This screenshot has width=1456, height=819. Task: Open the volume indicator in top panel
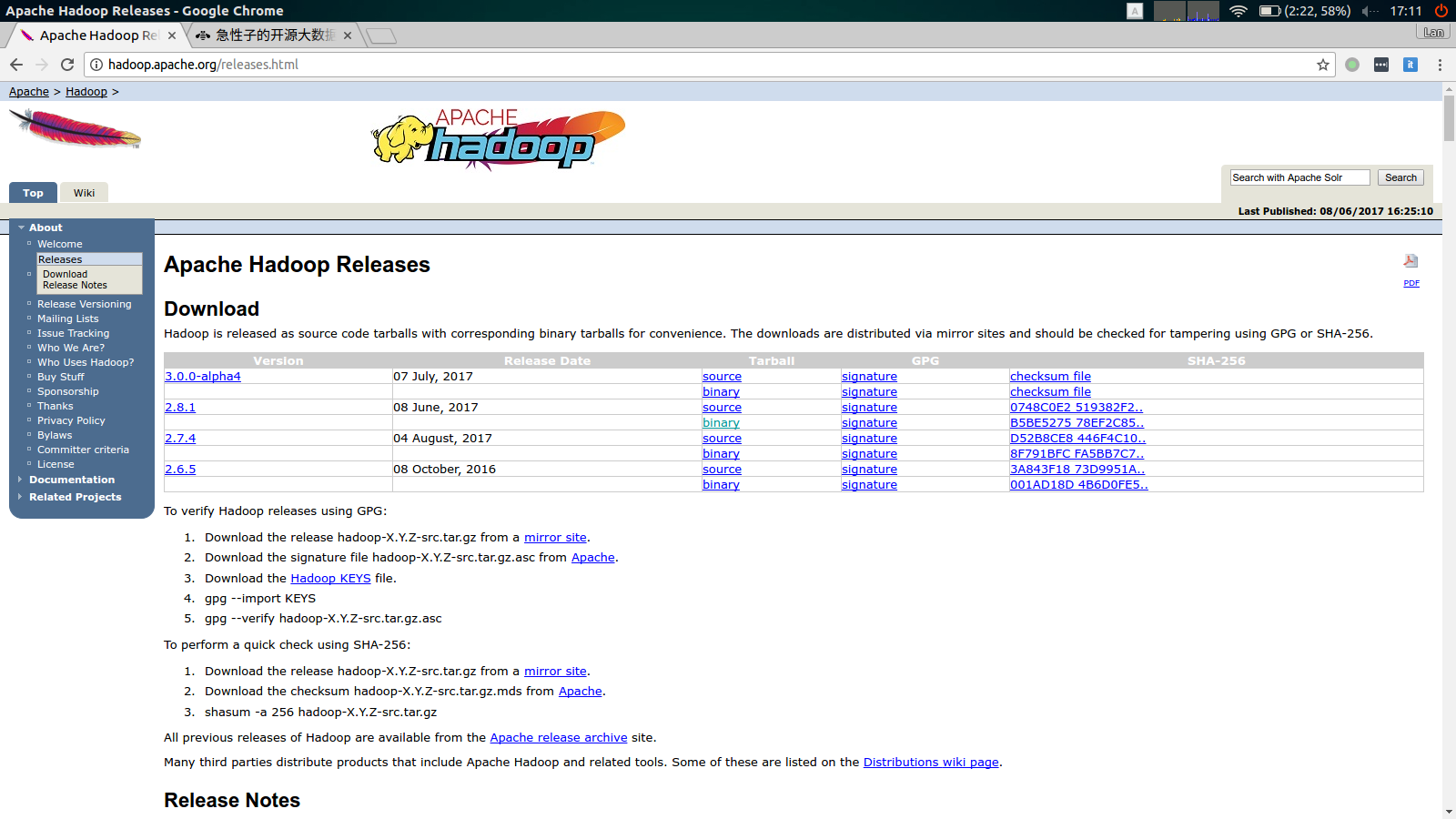point(1370,11)
